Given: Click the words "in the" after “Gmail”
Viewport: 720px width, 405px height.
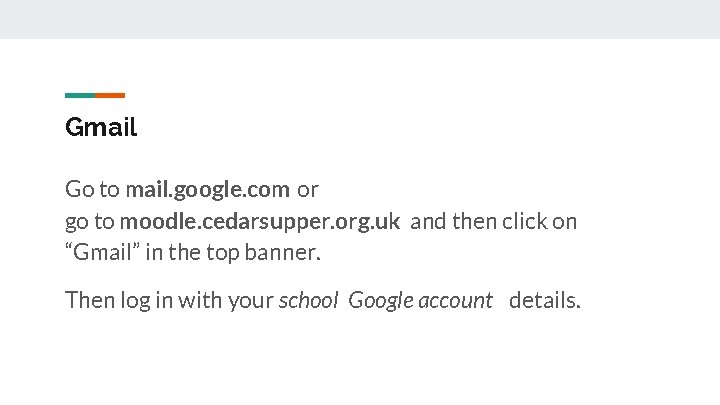Looking at the screenshot, I should tap(170, 252).
